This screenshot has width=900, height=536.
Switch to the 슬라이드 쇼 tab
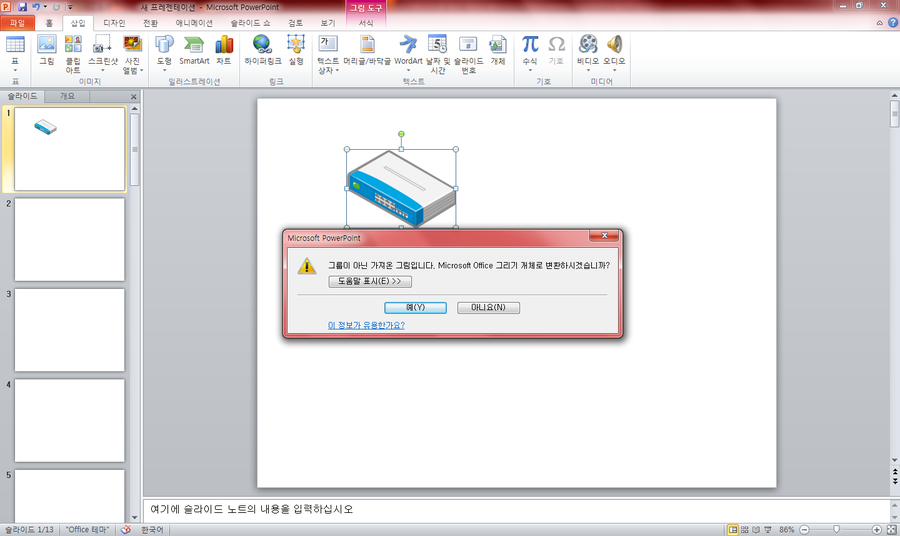tap(250, 23)
